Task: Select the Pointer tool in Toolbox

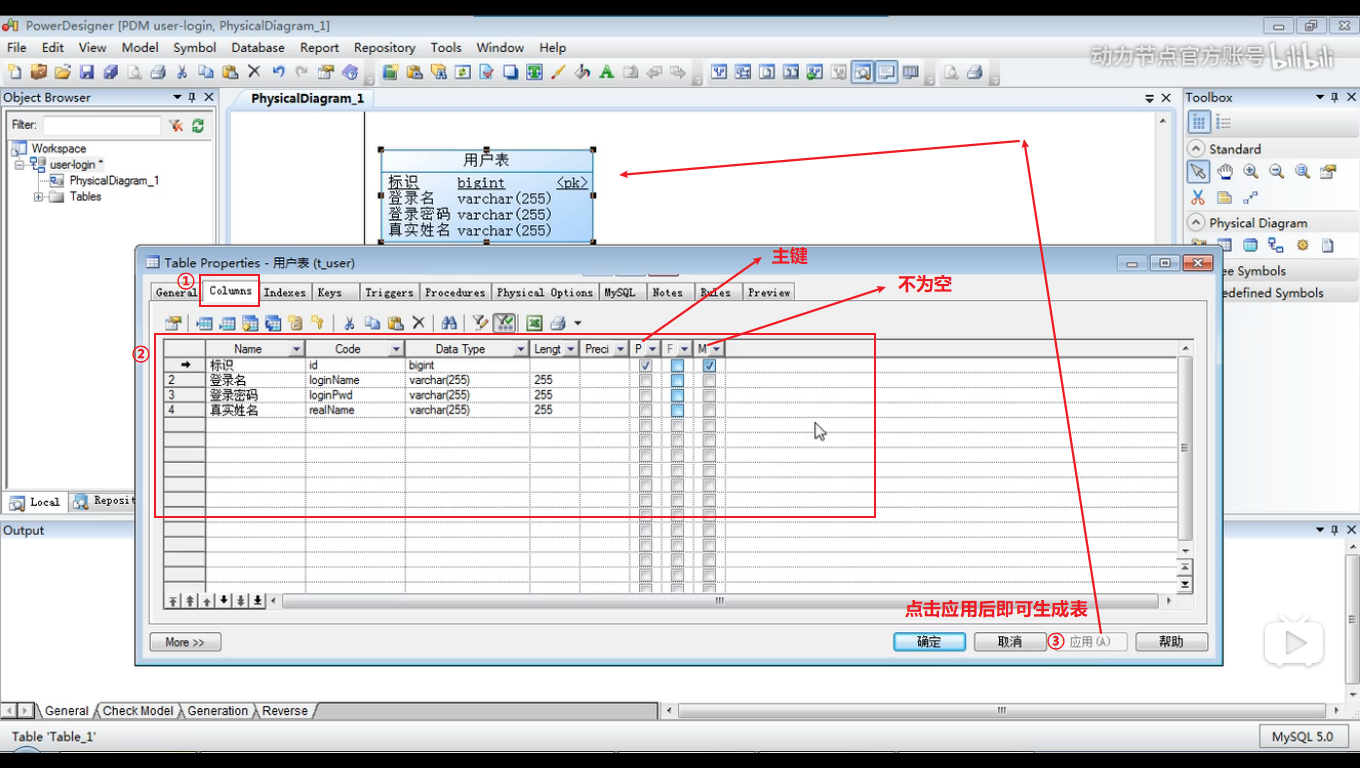Action: coord(1198,171)
